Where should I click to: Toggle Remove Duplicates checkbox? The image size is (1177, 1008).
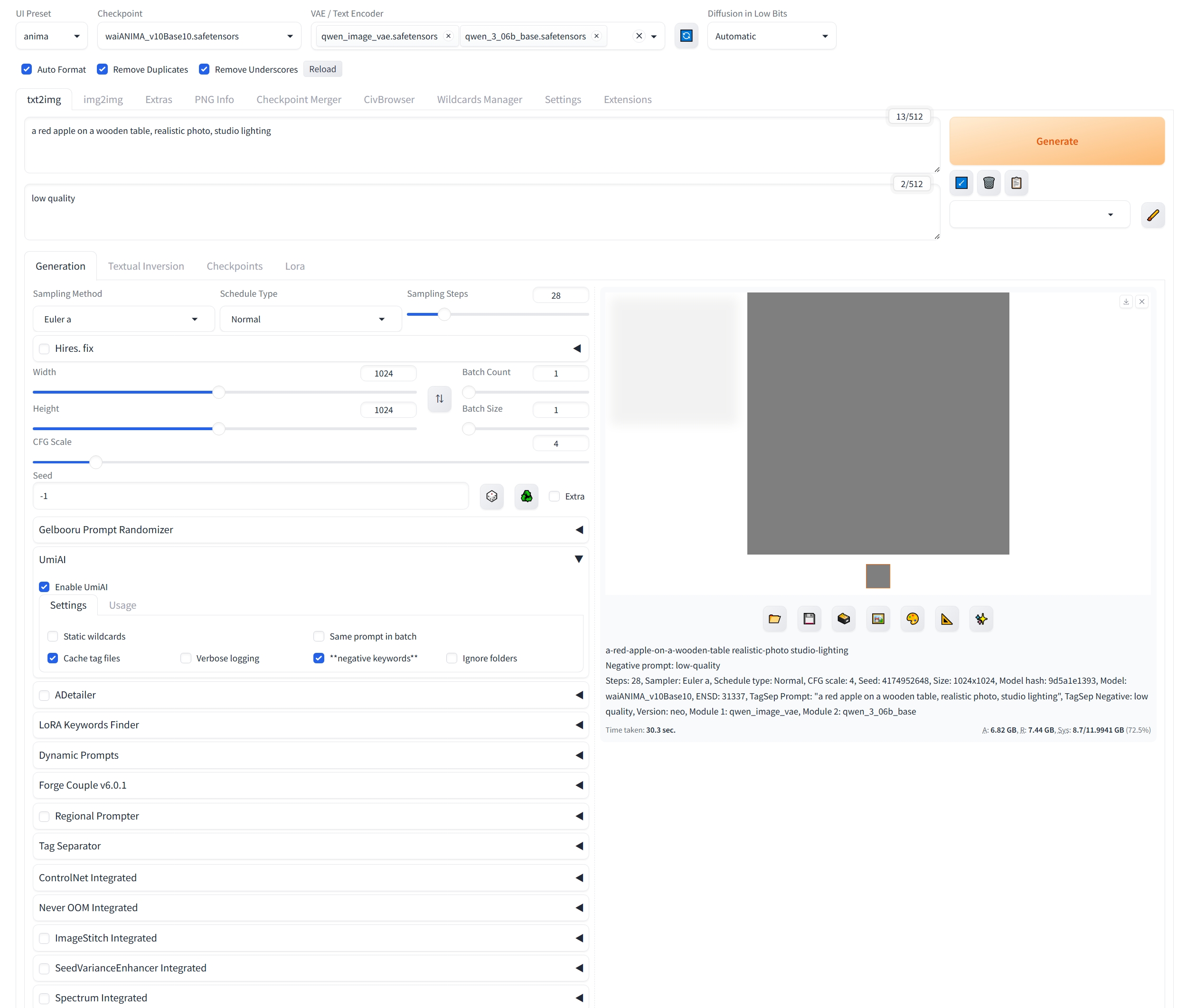point(102,69)
